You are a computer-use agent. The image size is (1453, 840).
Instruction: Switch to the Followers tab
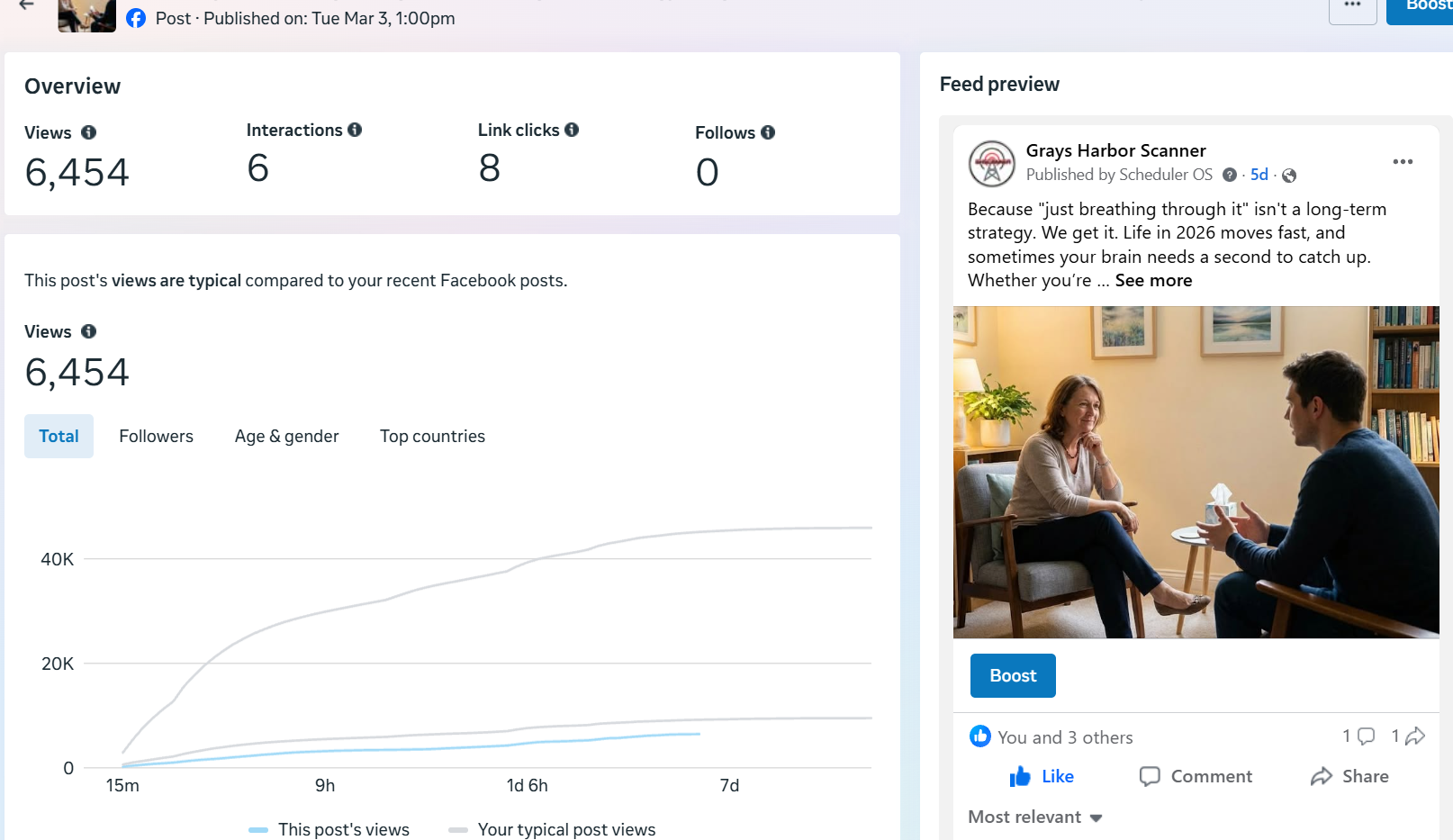156,436
